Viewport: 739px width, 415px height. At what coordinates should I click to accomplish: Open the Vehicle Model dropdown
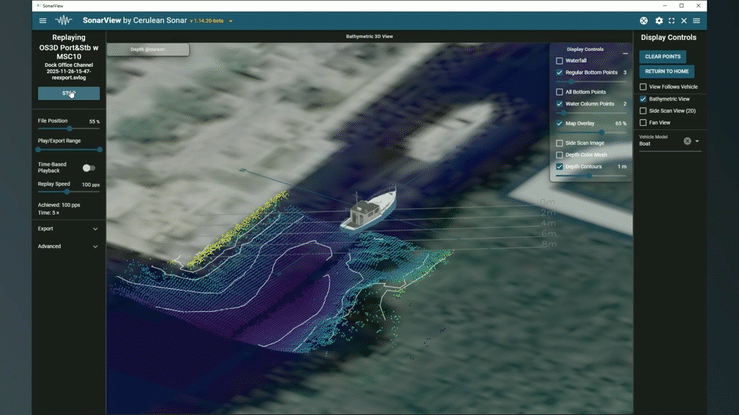point(697,141)
